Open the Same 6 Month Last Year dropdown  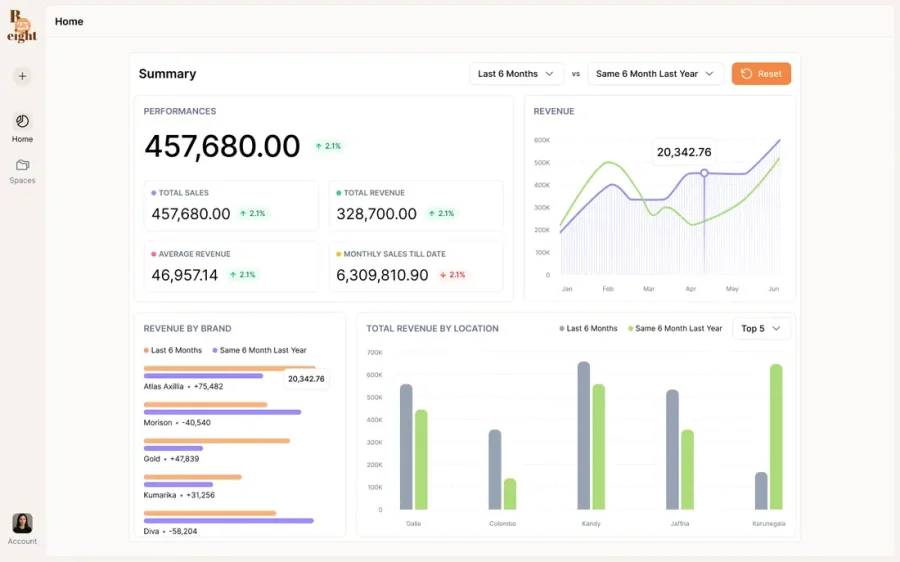pyautogui.click(x=655, y=73)
